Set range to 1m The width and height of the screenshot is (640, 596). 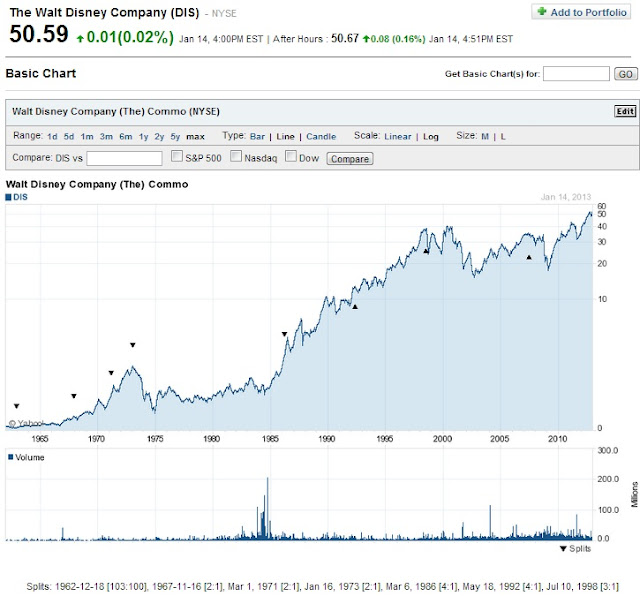coord(87,136)
